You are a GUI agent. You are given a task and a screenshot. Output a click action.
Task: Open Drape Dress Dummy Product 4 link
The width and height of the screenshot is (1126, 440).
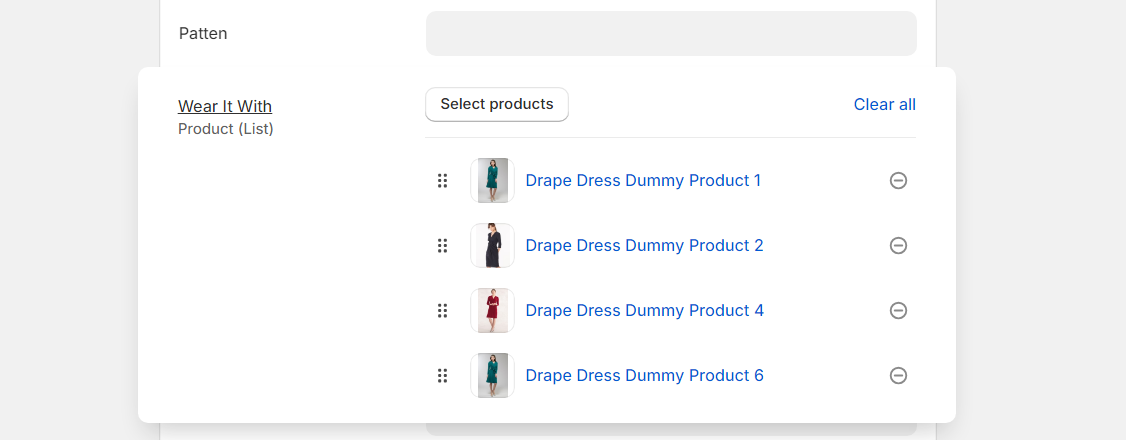pyautogui.click(x=644, y=310)
